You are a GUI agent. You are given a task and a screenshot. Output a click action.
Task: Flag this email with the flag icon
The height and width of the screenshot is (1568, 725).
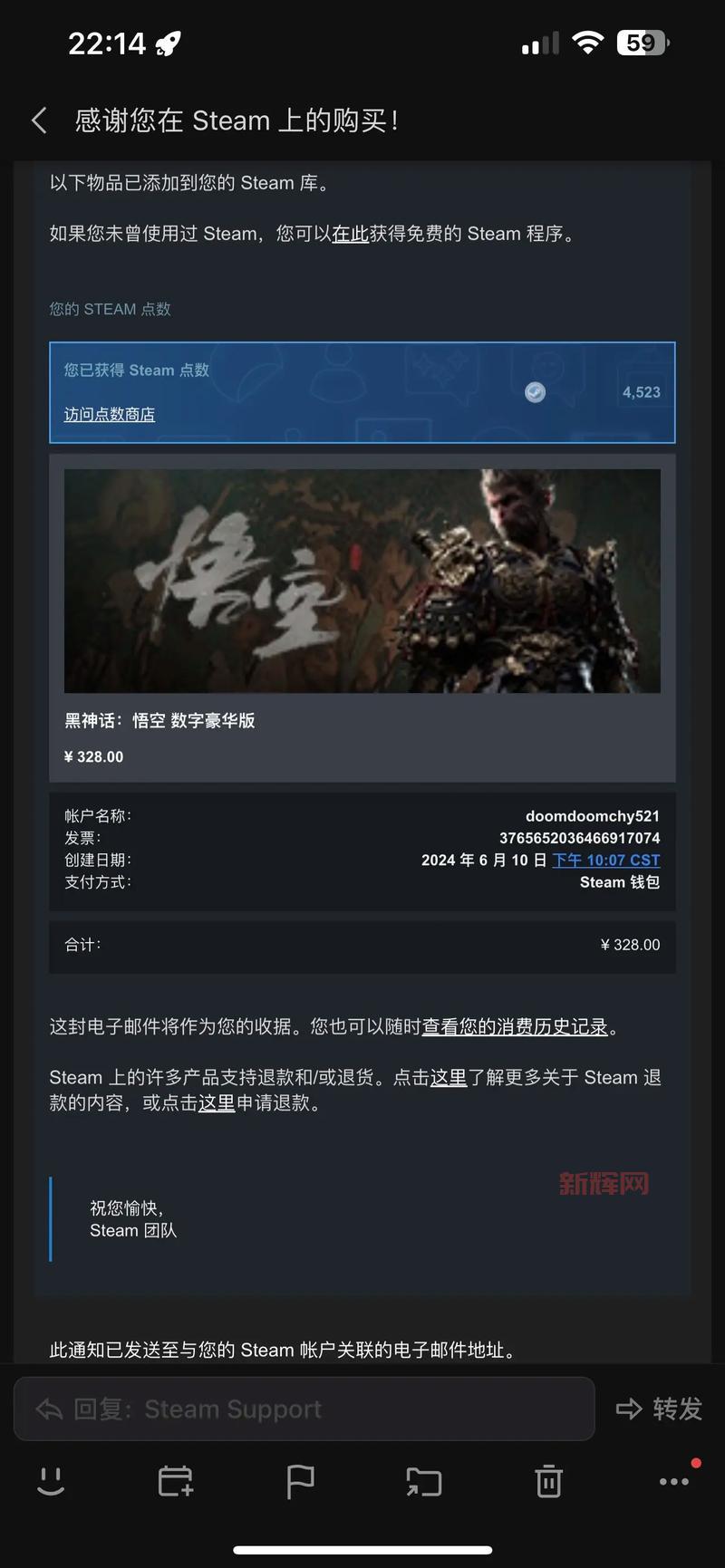coord(300,1482)
